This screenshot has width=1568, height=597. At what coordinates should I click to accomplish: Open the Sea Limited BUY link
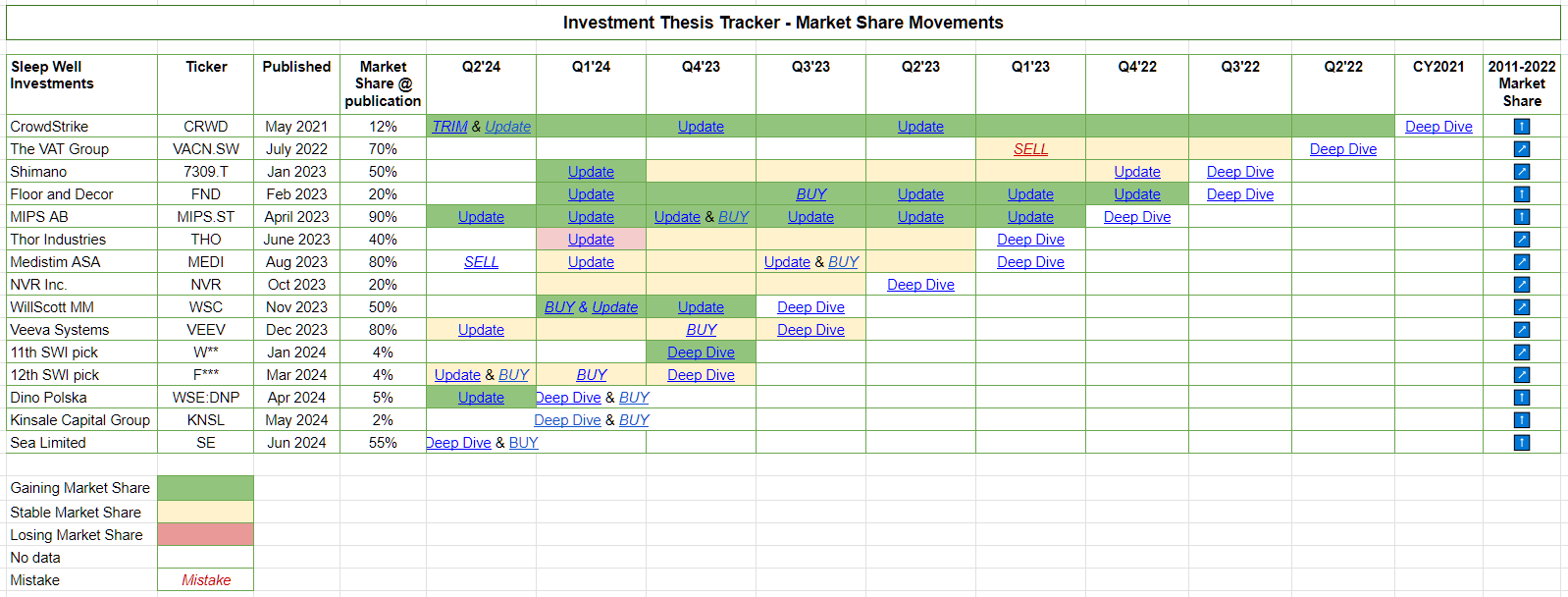click(523, 443)
